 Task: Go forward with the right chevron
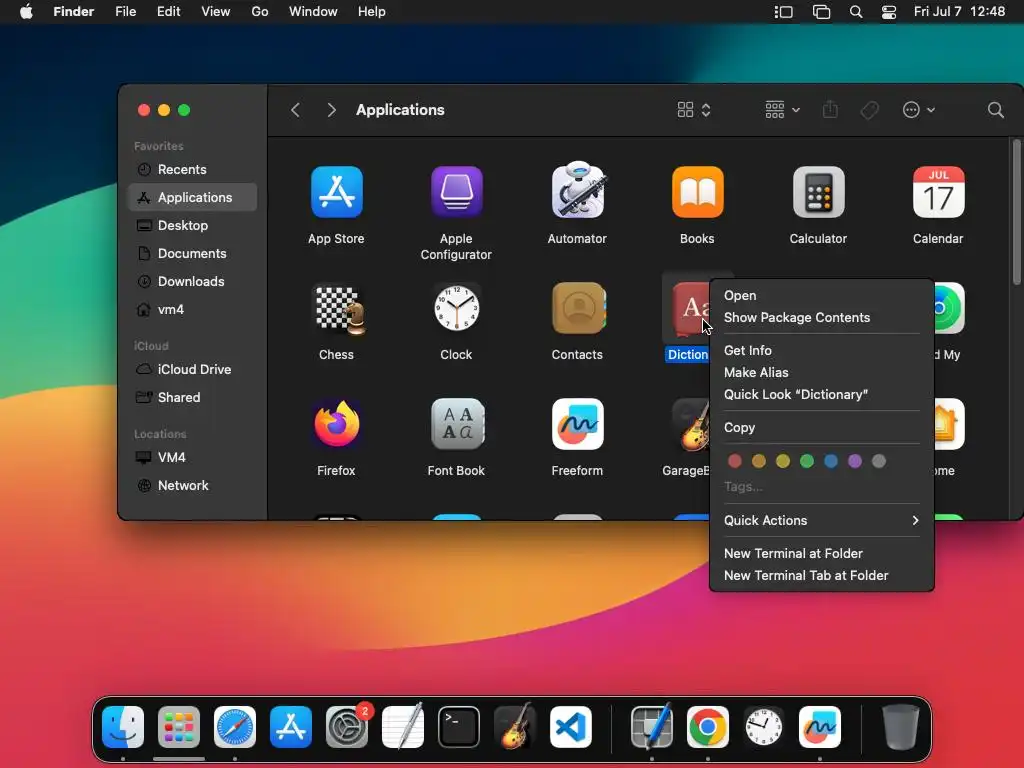[x=331, y=110]
